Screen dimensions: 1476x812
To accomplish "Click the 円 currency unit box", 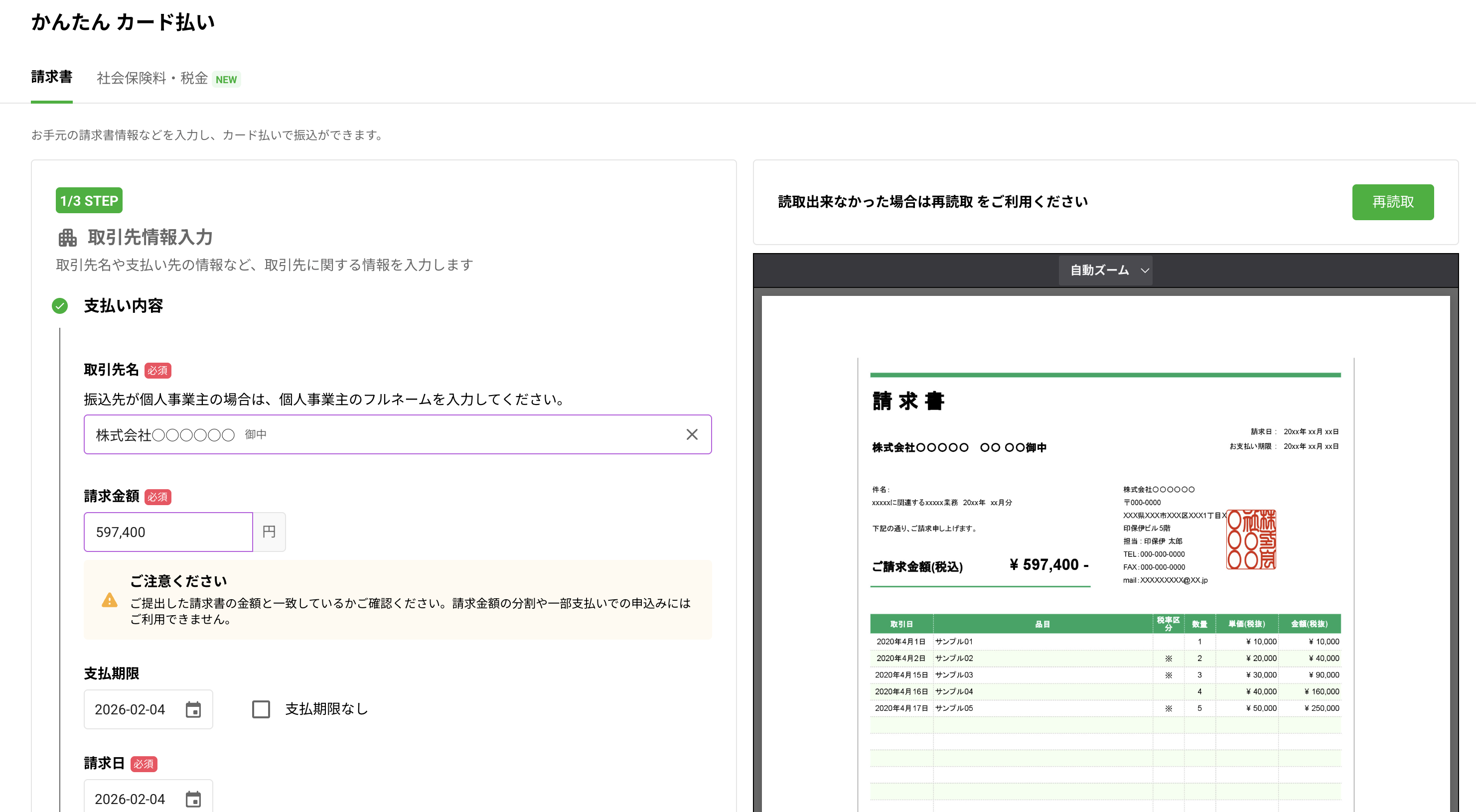I will tap(269, 532).
